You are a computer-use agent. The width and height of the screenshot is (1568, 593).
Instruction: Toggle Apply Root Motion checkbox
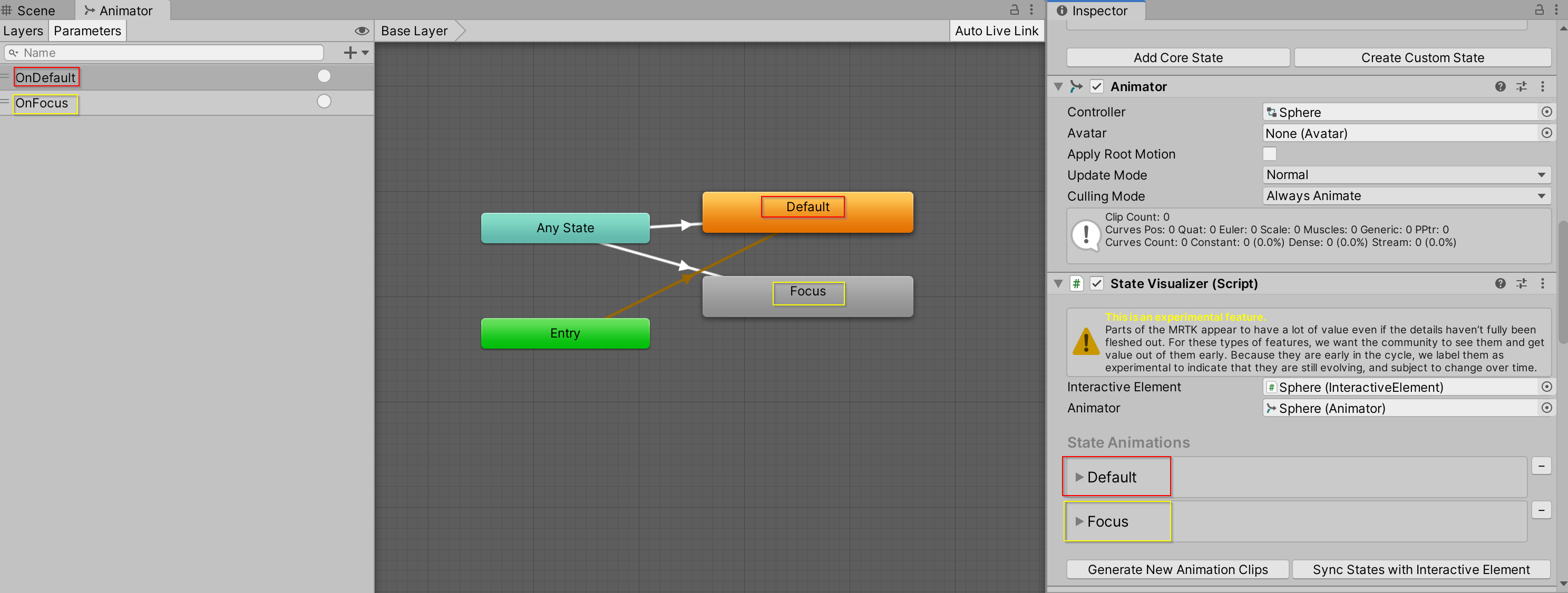(1270, 154)
